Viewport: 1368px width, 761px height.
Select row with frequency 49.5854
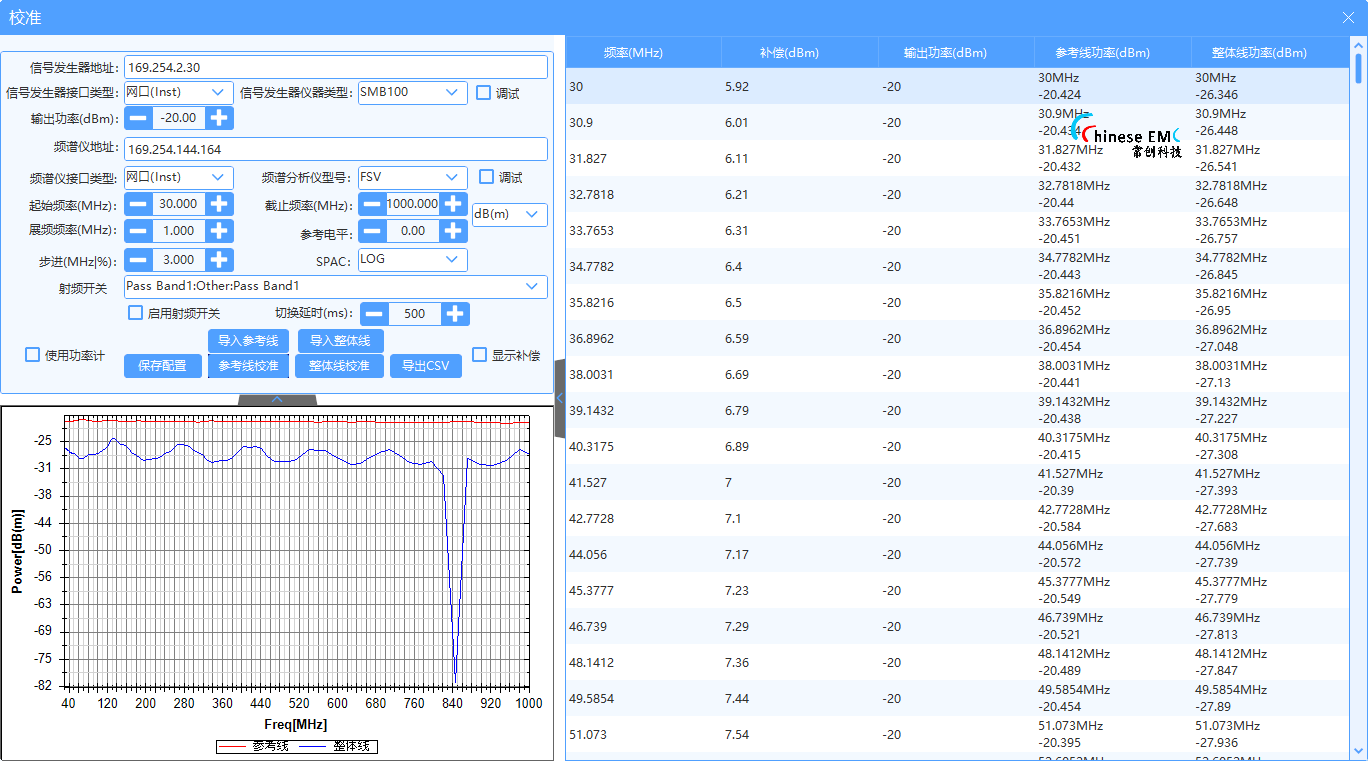tap(957, 698)
